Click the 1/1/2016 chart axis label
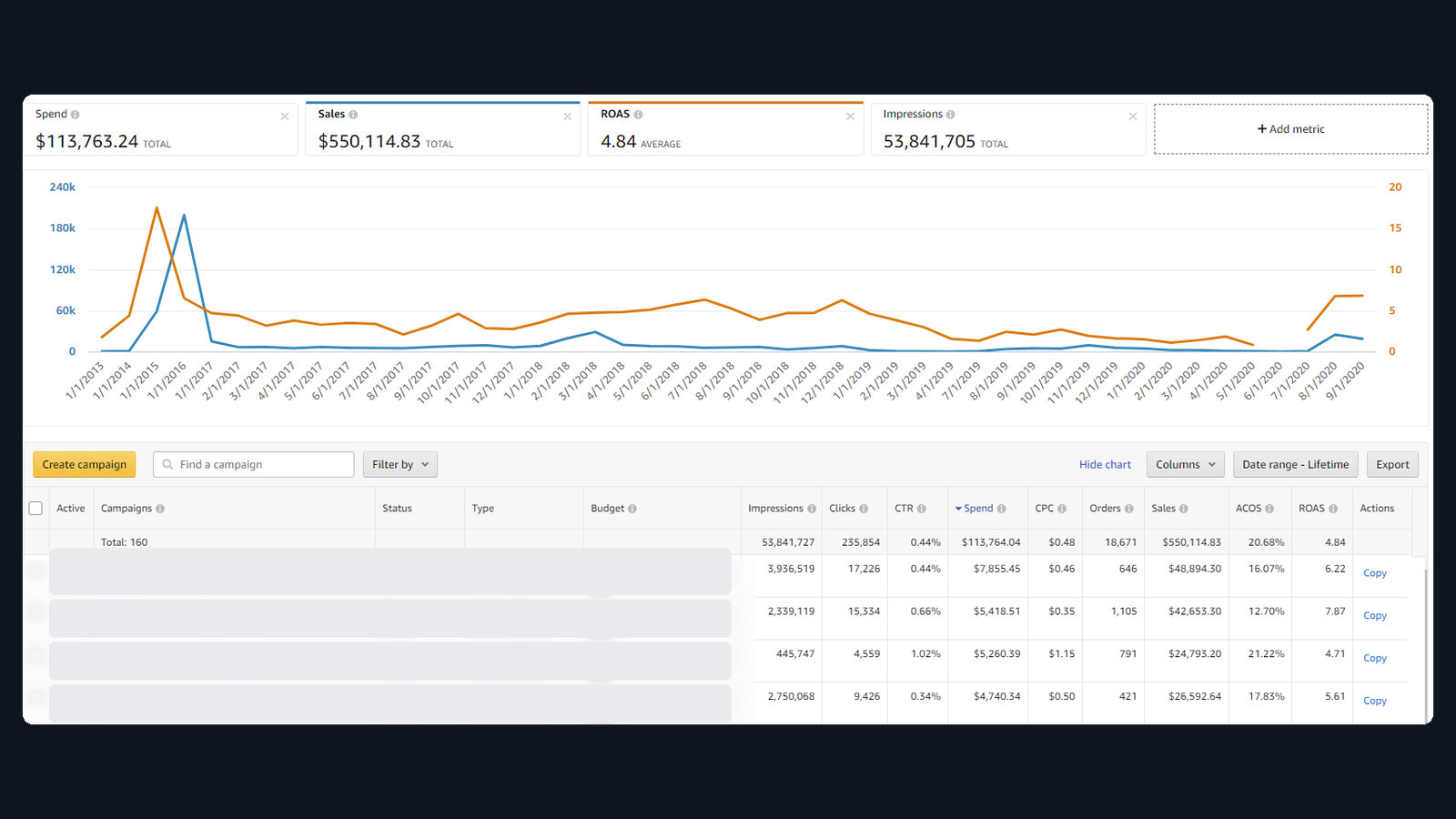The image size is (1456, 819). point(167,379)
